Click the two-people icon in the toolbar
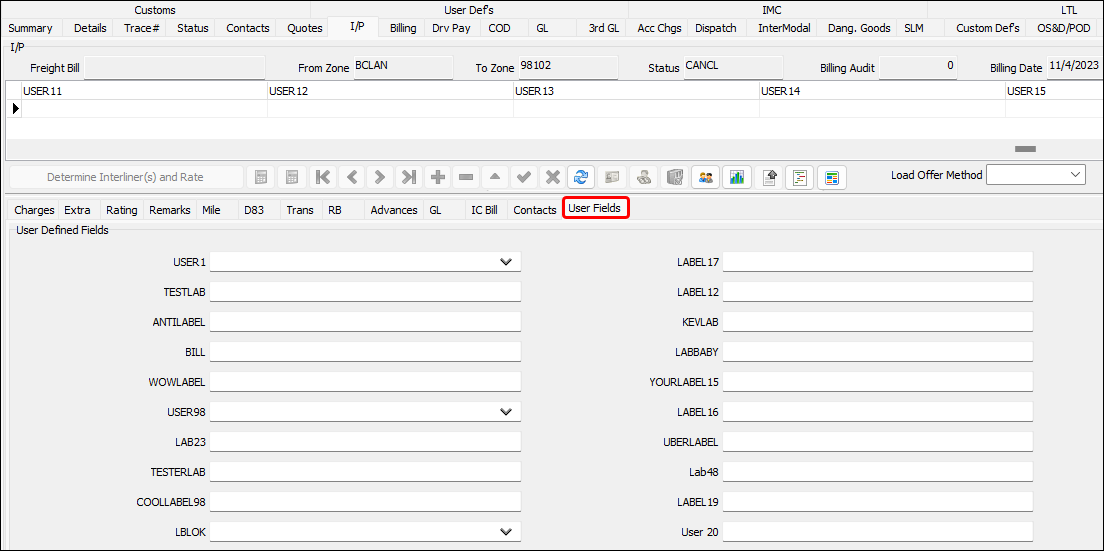This screenshot has width=1104, height=551. [706, 177]
